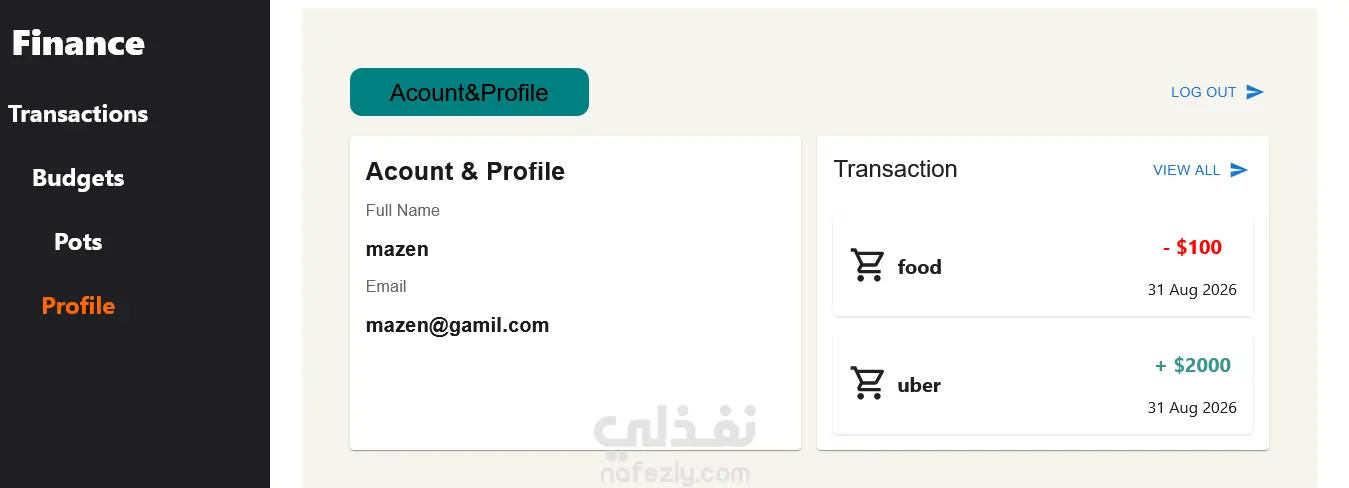Screen dimensions: 1349x488
Task: Click the Finance logo title
Action: coord(78,43)
